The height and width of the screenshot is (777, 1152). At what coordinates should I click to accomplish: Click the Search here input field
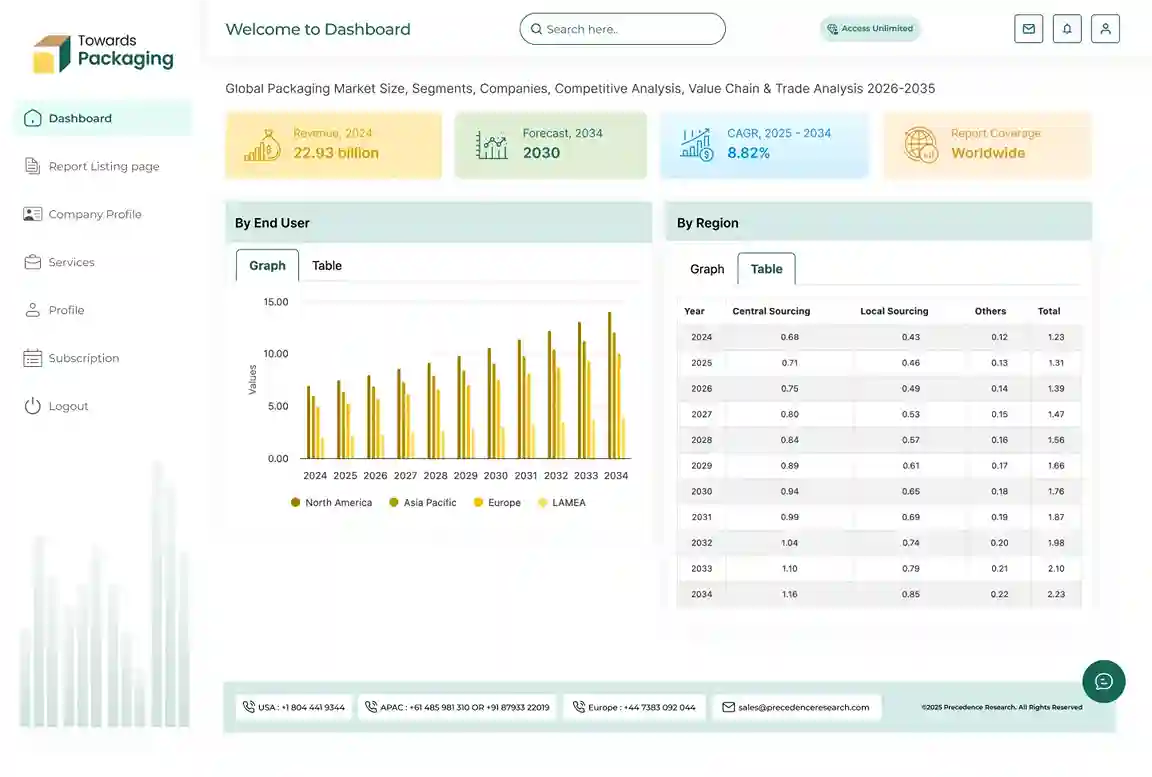pyautogui.click(x=630, y=29)
